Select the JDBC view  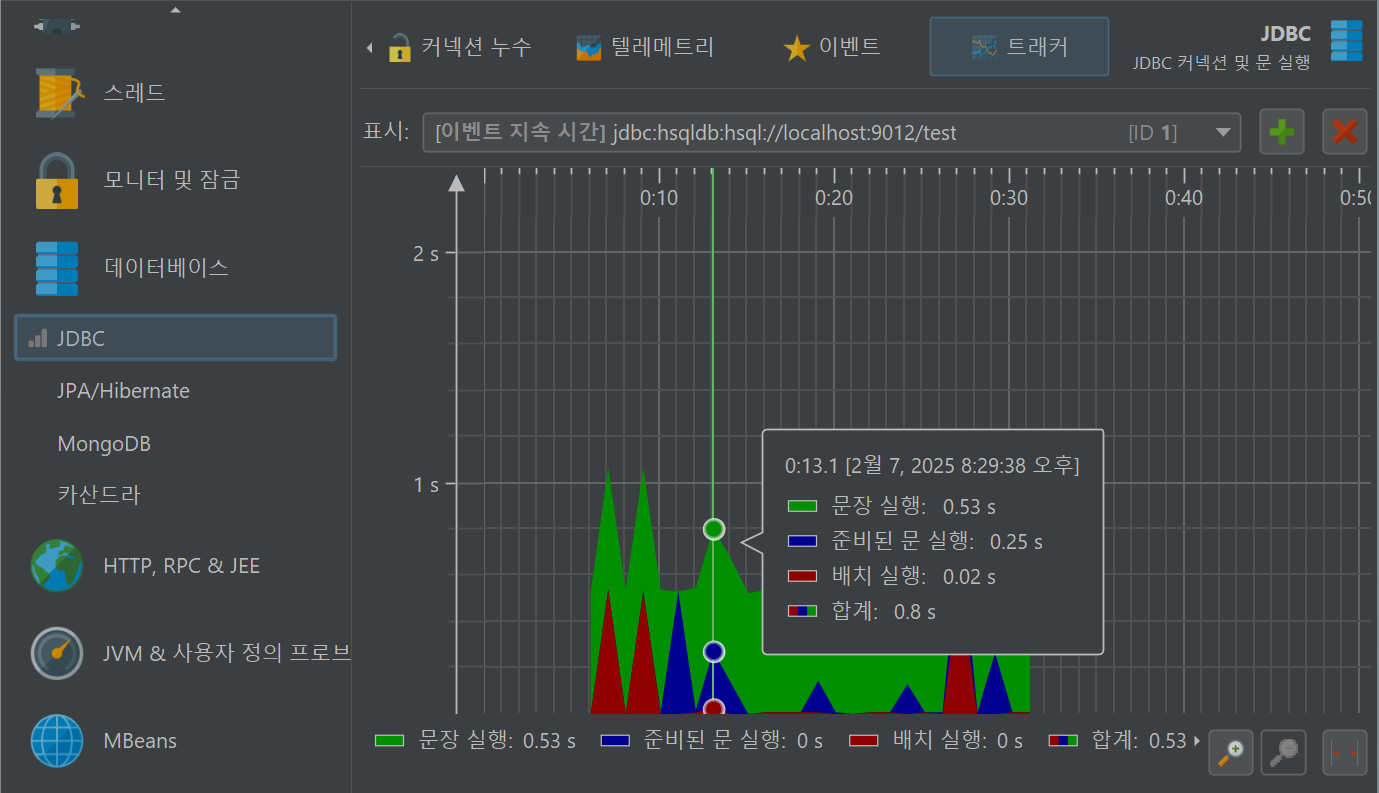click(176, 338)
